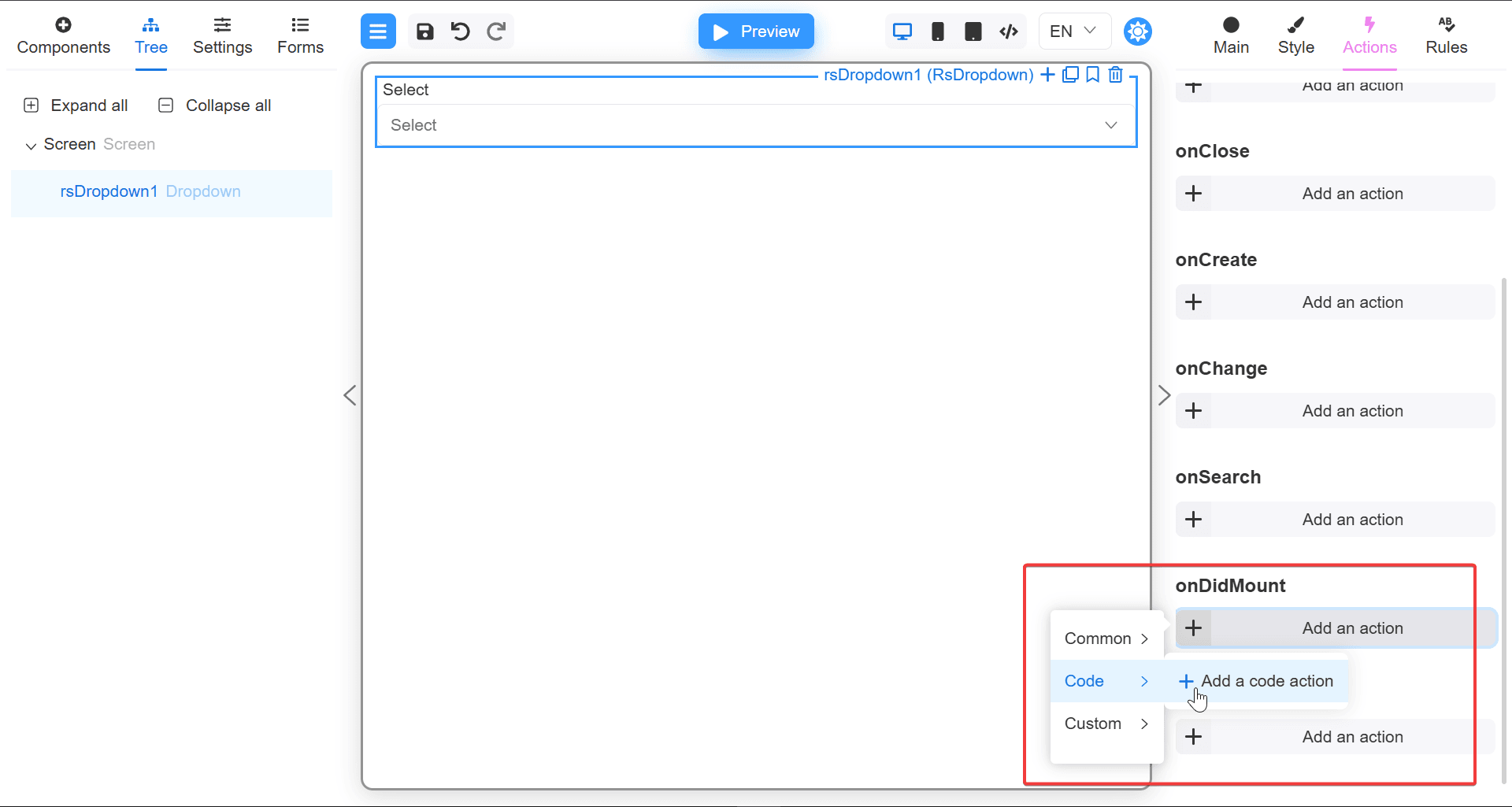The image size is (1512, 807).
Task: Collapse the left panel with arrow
Action: tap(350, 395)
